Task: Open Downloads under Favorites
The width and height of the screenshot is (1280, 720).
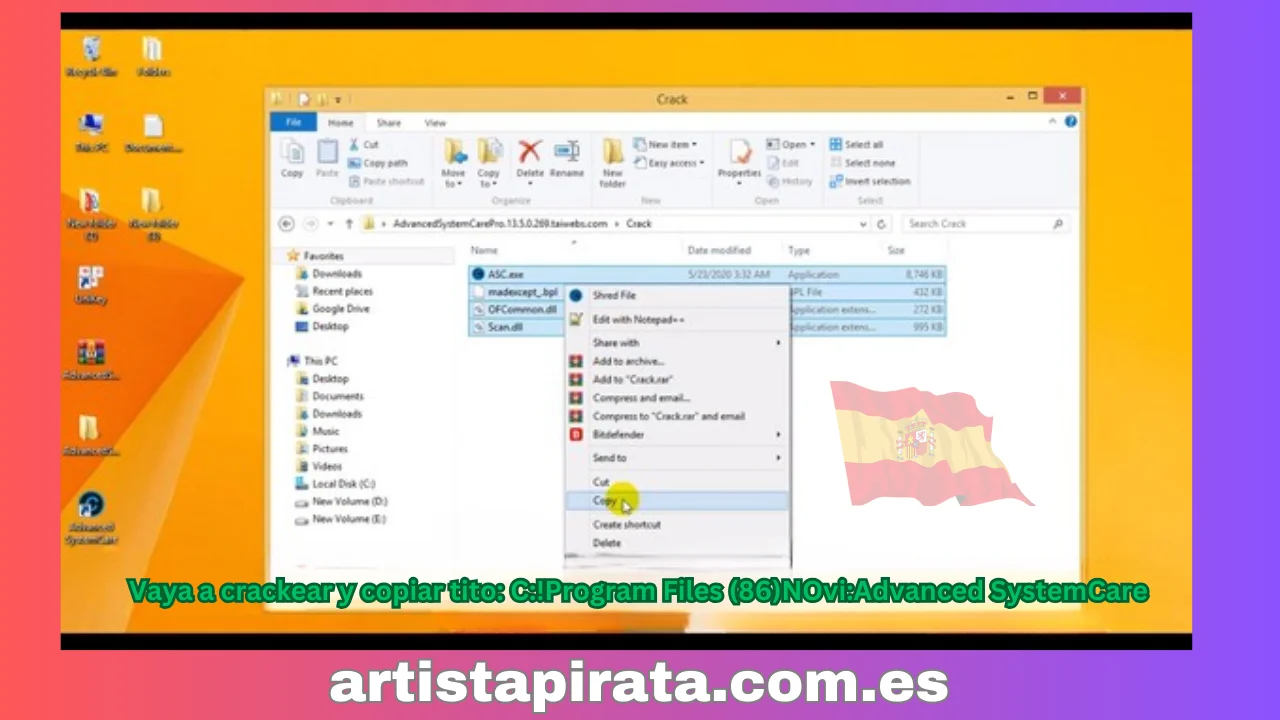Action: click(x=330, y=274)
